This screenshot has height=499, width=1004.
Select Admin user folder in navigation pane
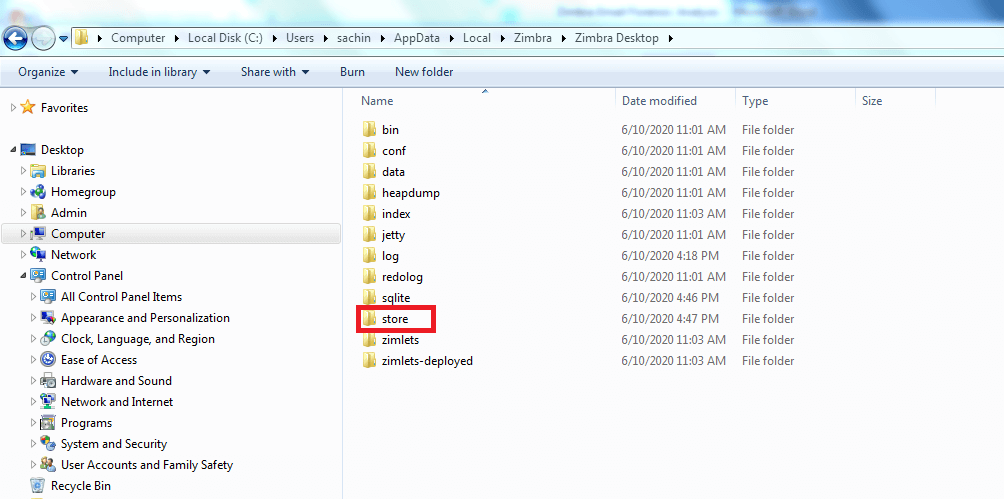(x=69, y=213)
